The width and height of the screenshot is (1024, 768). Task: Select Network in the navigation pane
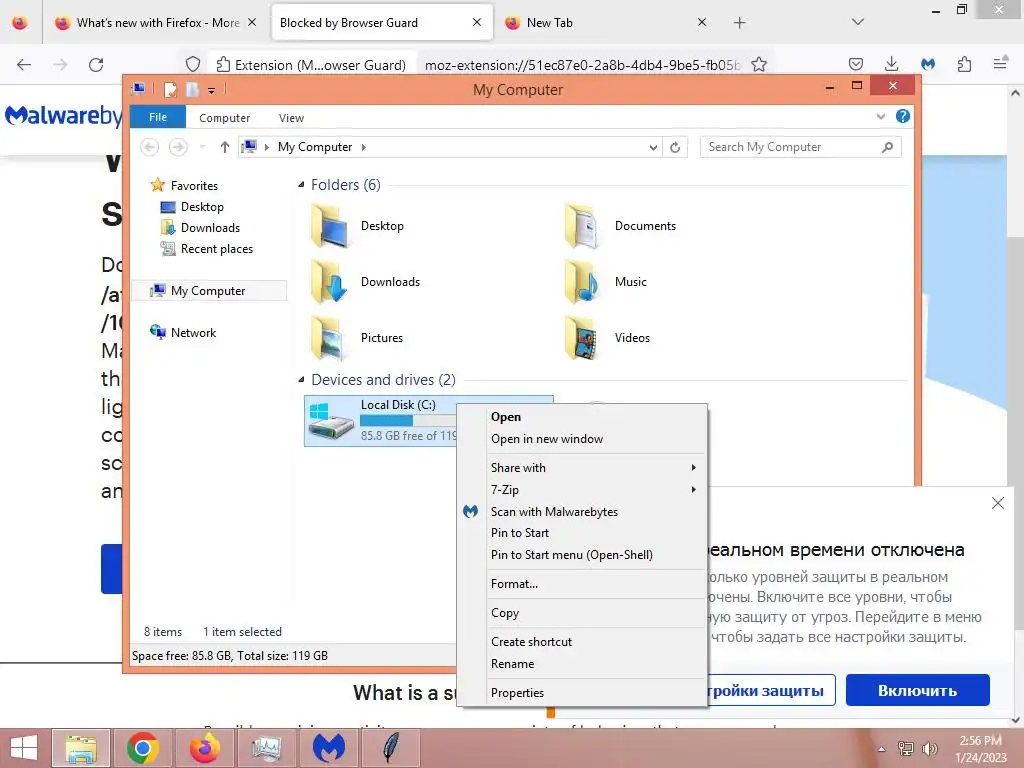click(x=193, y=332)
